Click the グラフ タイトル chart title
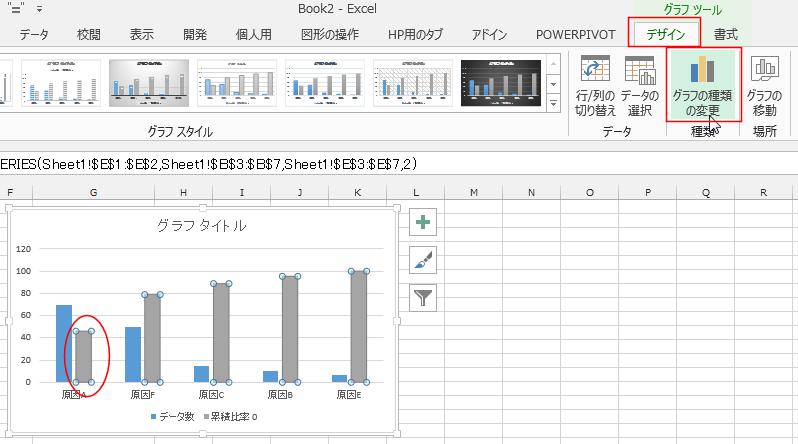The image size is (798, 444). pyautogui.click(x=202, y=226)
